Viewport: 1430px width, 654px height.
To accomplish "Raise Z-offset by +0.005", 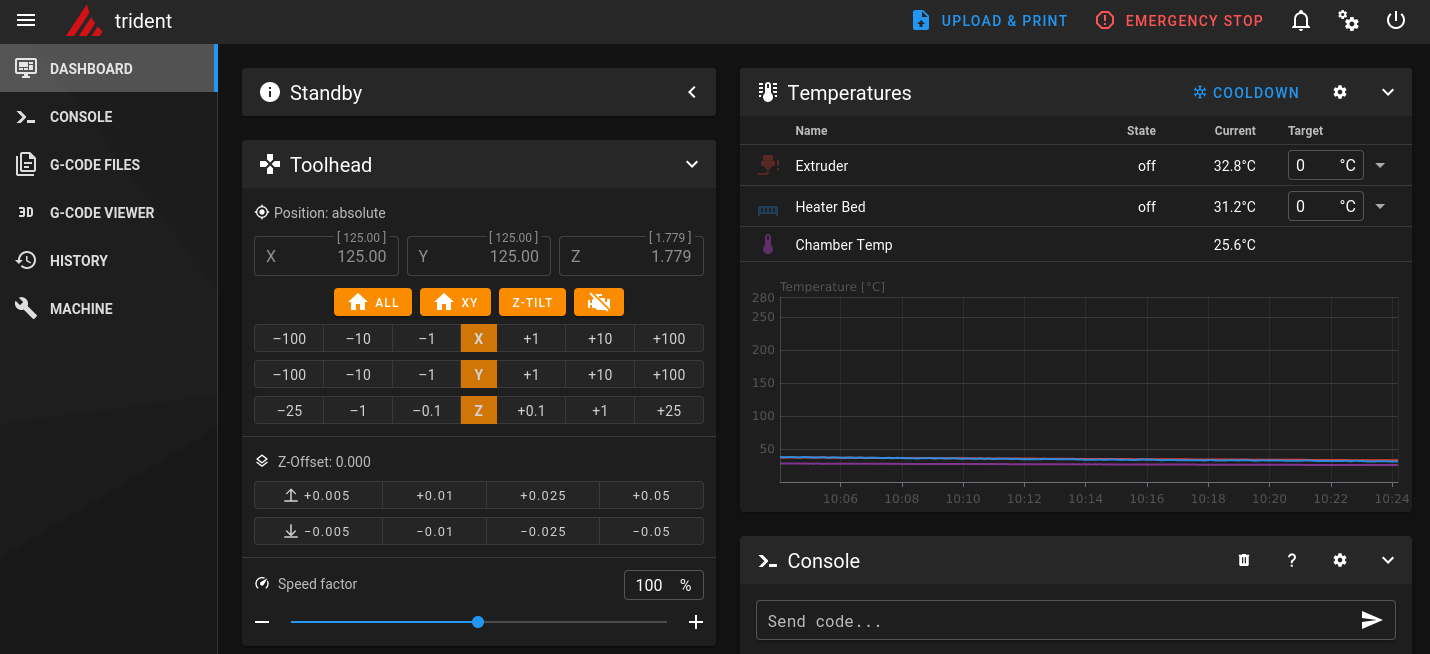I will click(x=318, y=495).
